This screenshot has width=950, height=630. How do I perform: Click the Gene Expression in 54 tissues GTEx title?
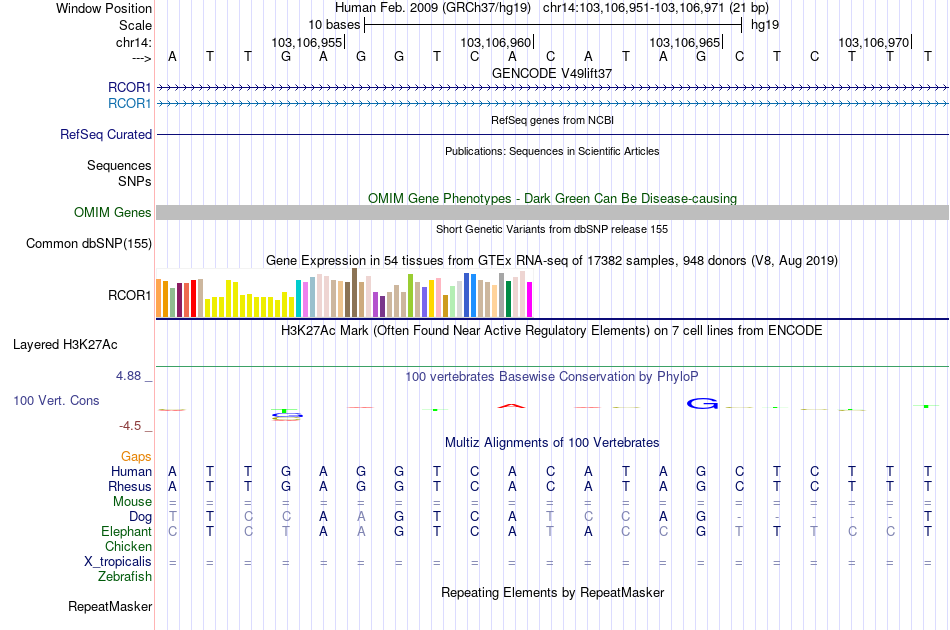click(552, 260)
